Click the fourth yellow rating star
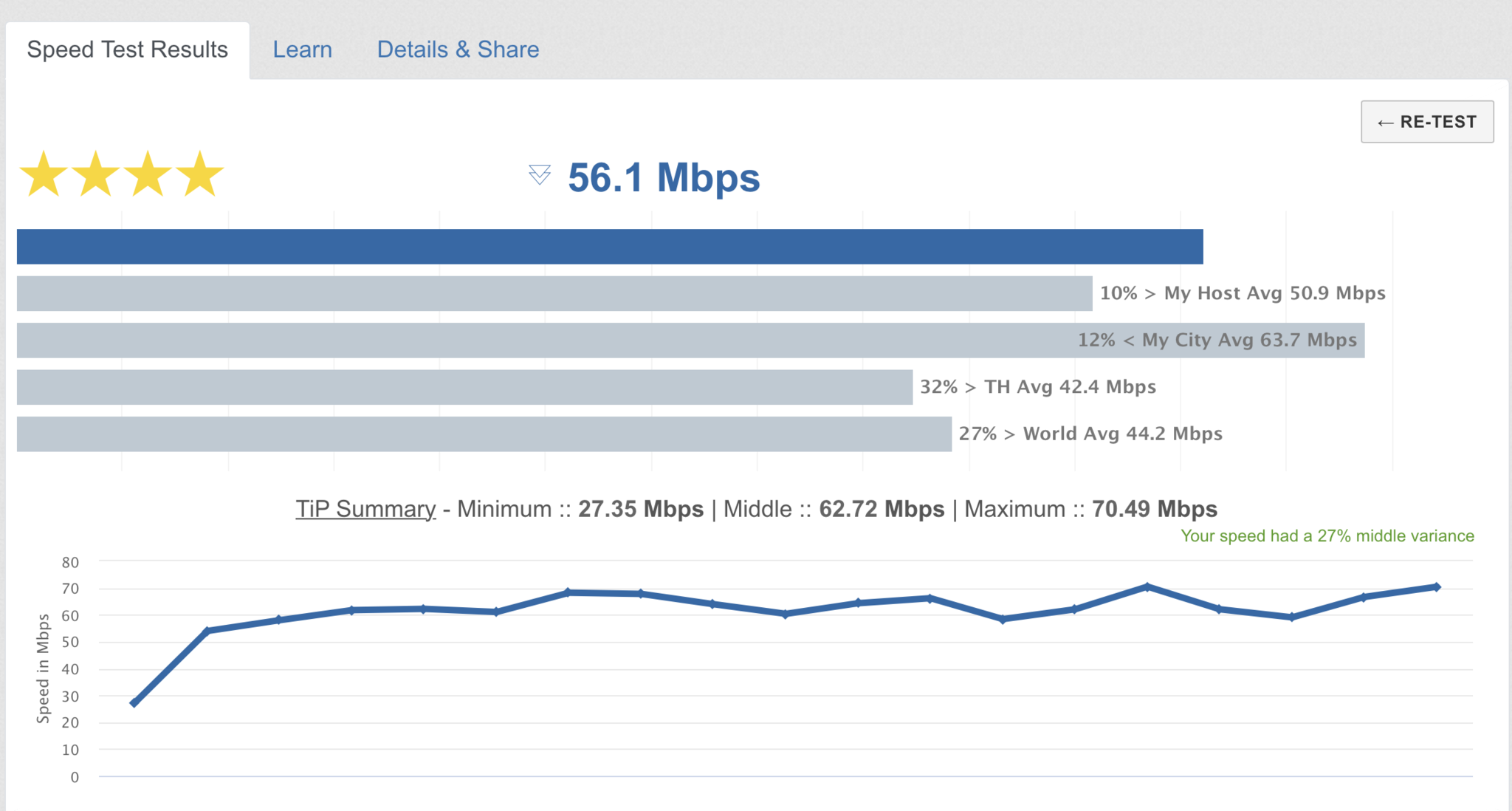The image size is (1512, 811). click(x=200, y=174)
